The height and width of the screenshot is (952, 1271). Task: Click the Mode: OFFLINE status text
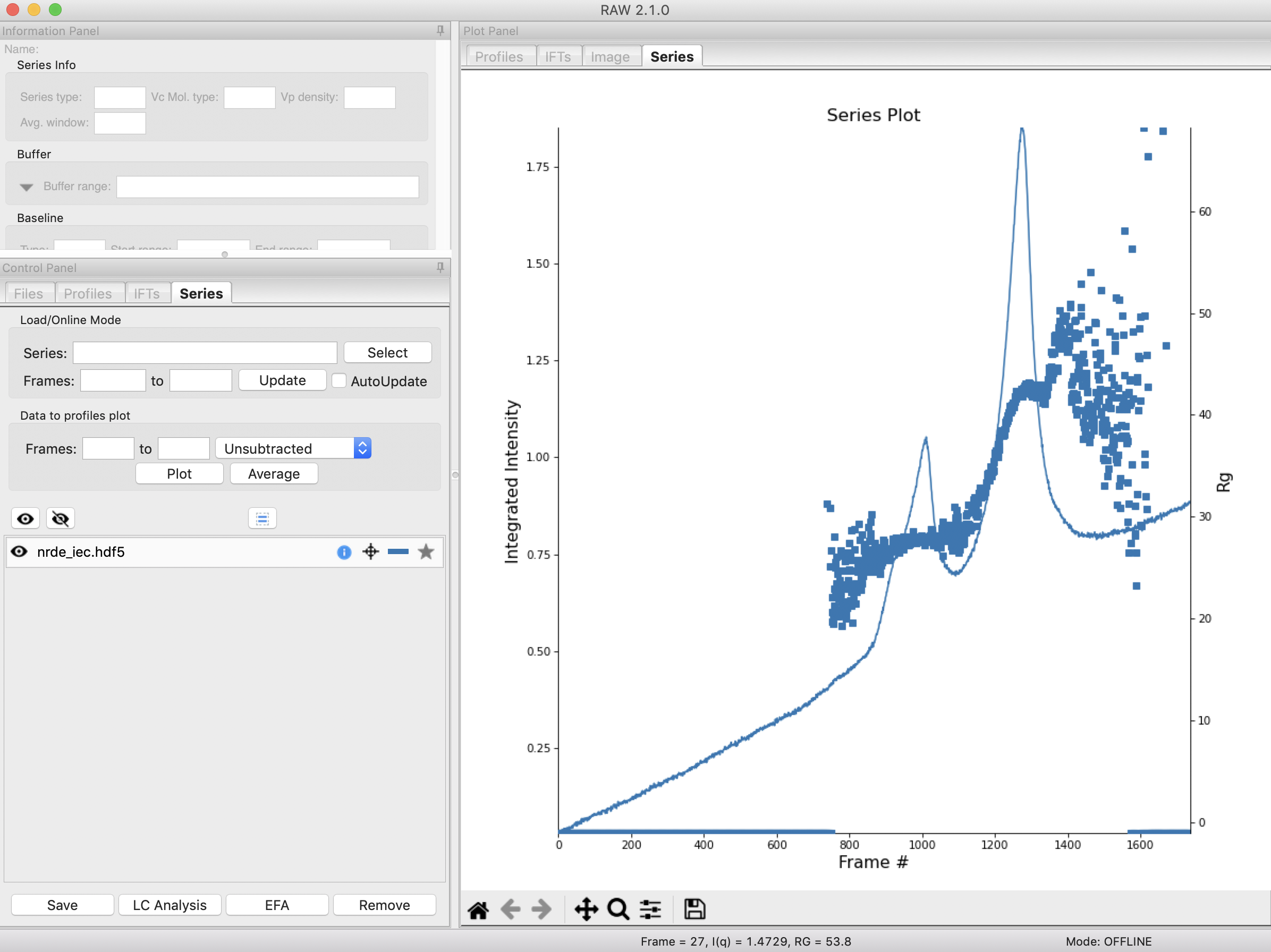pos(1108,941)
